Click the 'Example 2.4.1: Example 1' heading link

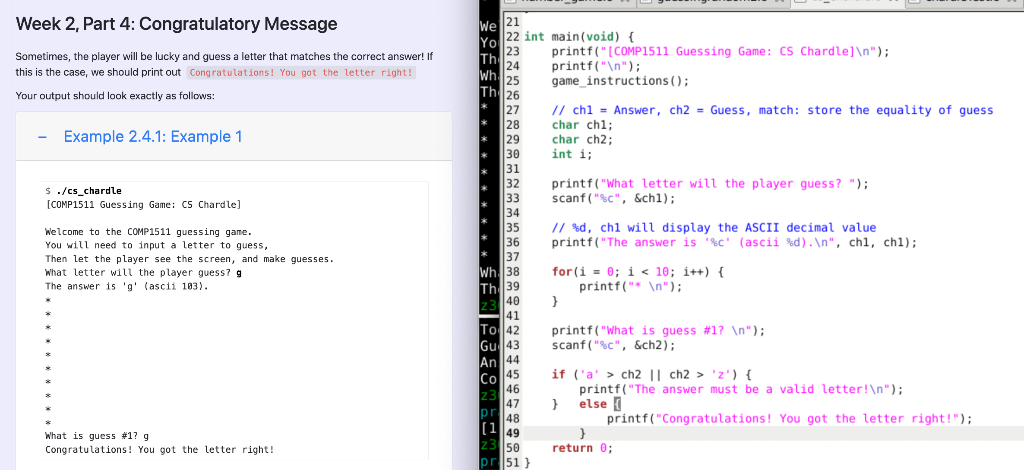(x=153, y=137)
